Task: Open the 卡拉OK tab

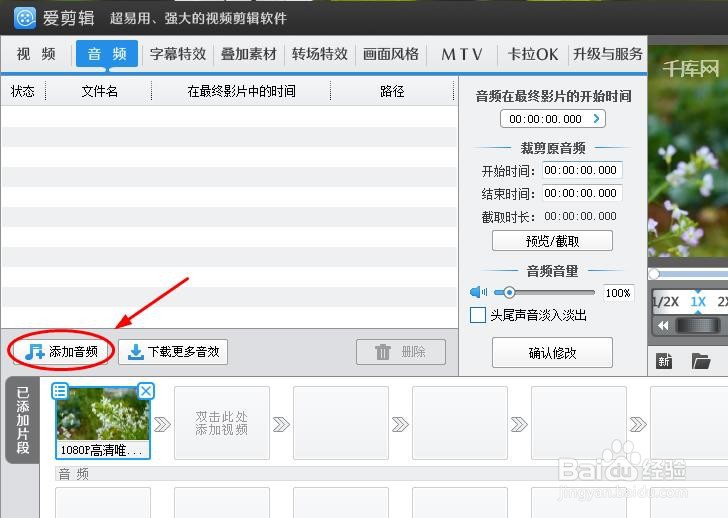Action: (533, 54)
